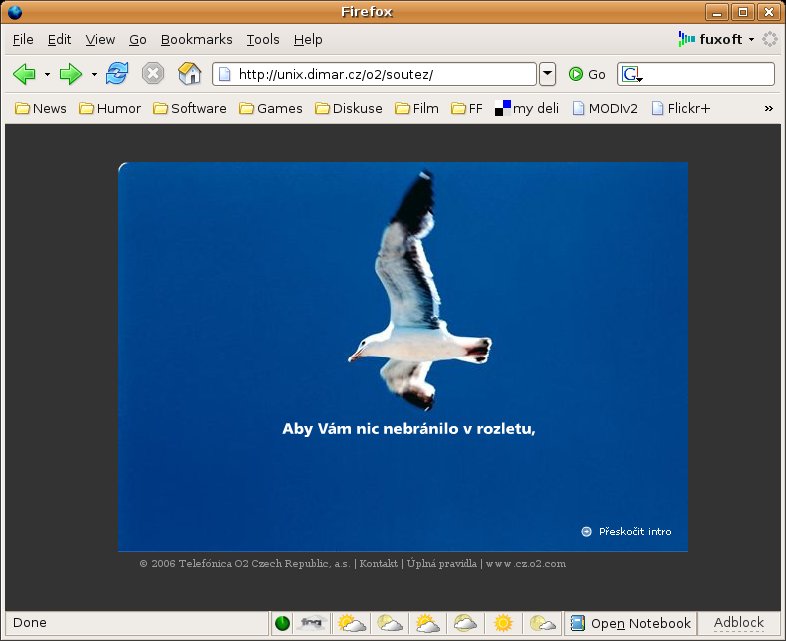Maximize the Firefox window
This screenshot has width=786, height=641.
point(743,12)
